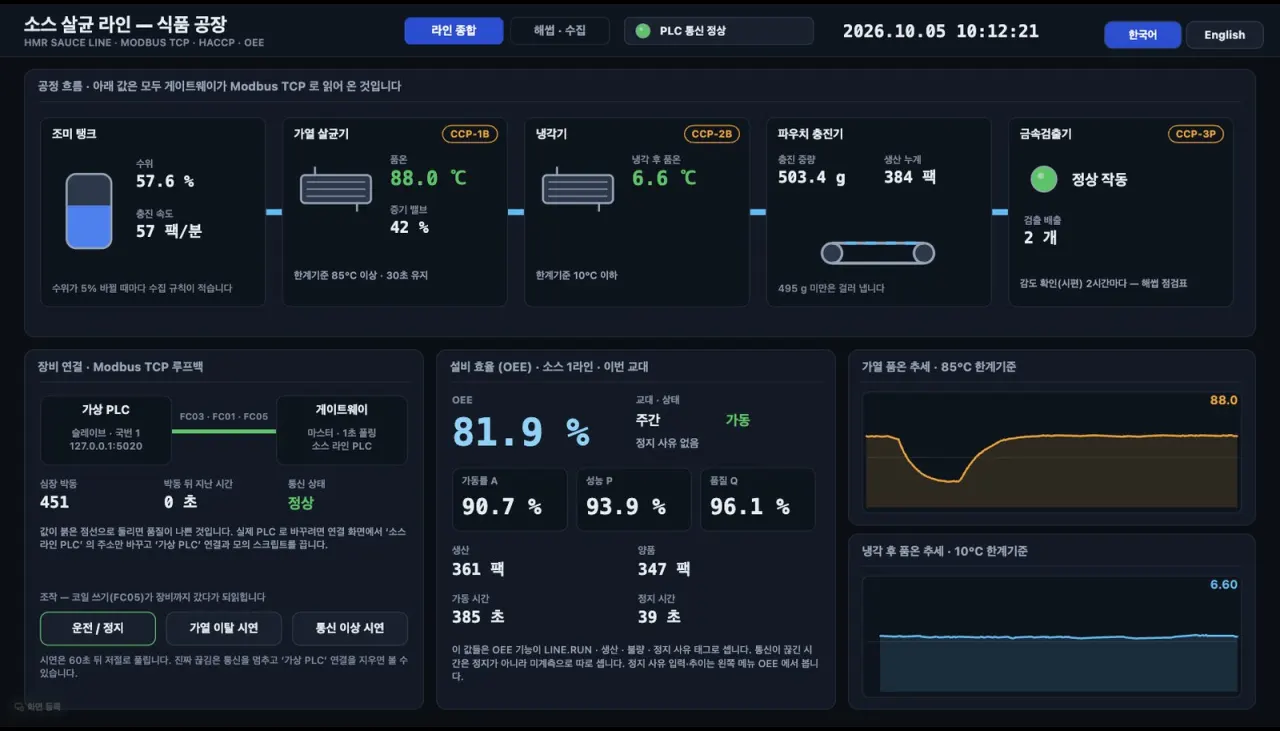Click the metal detector green status lamp
The image size is (1280, 731).
point(1044,179)
